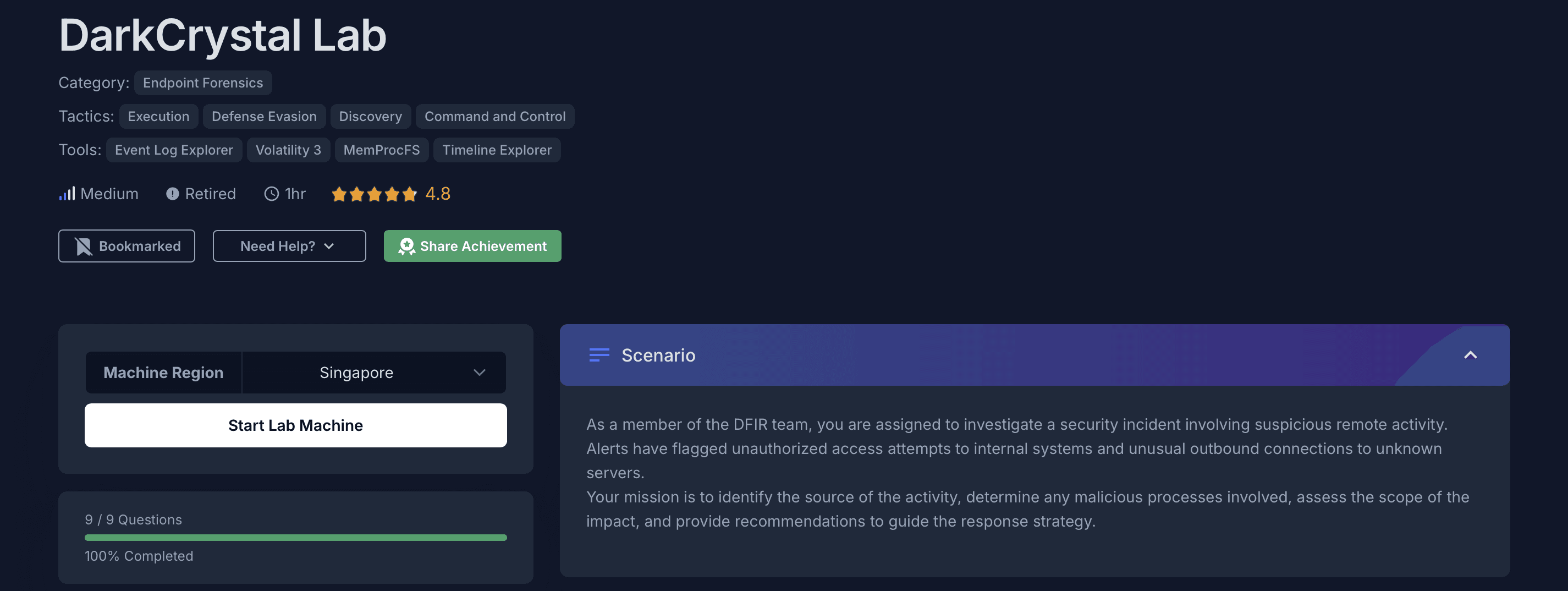Click the MemProcFS tool tag

click(x=382, y=150)
